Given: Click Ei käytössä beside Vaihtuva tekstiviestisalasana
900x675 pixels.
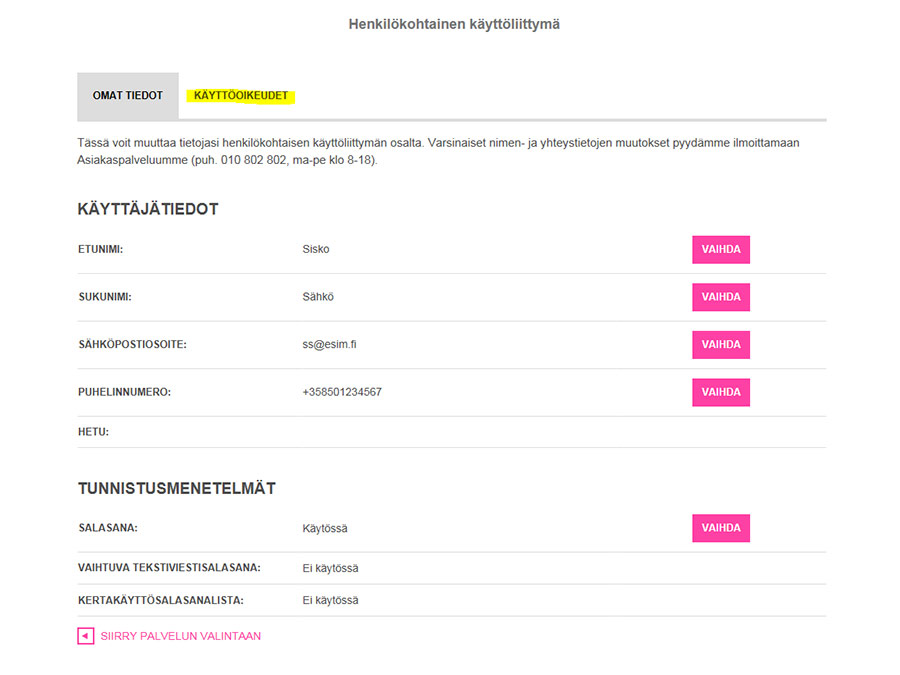Looking at the screenshot, I should pos(331,568).
